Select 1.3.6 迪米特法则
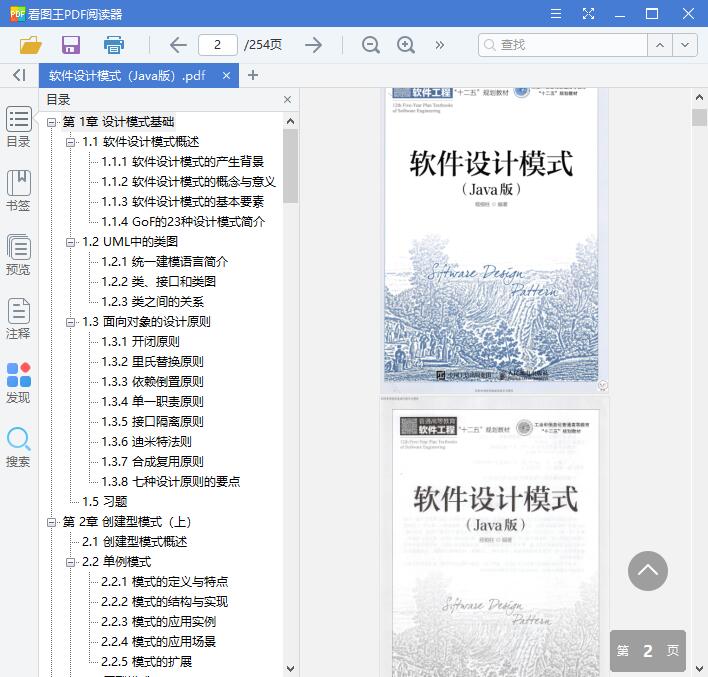708x677 pixels. (x=146, y=441)
